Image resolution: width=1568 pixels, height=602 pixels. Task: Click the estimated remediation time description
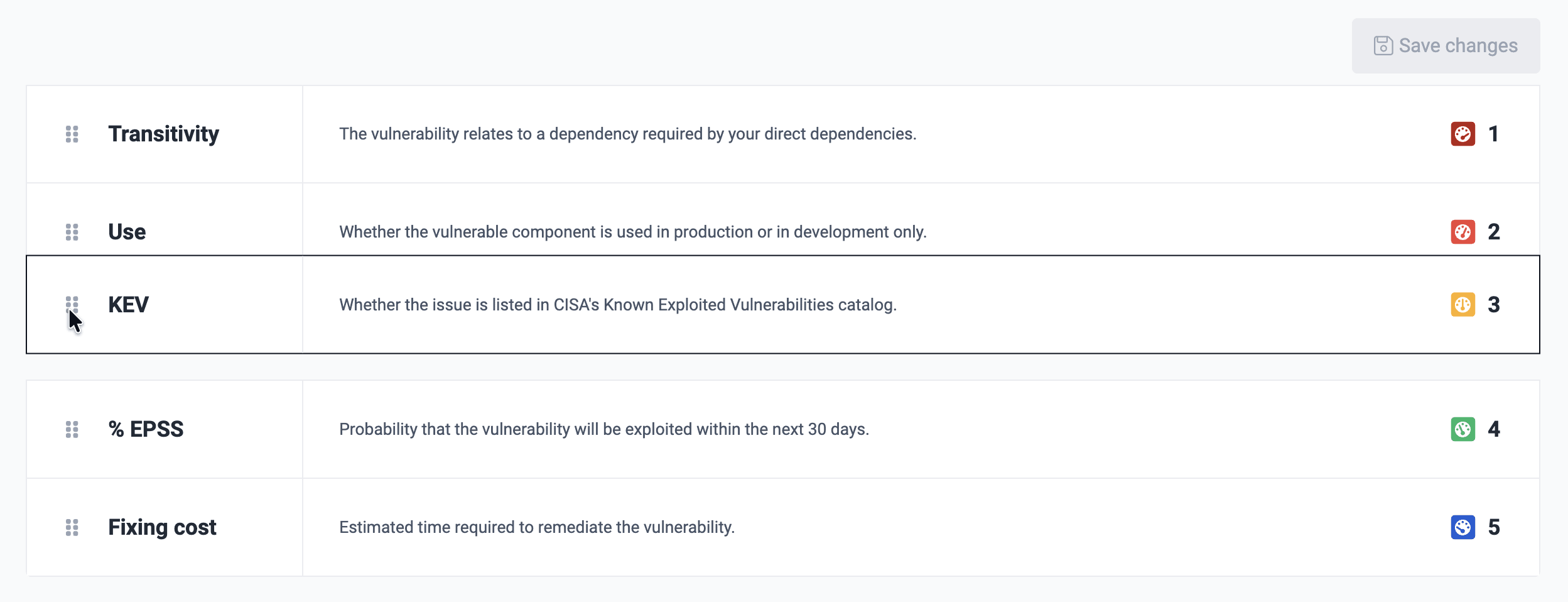pyautogui.click(x=537, y=527)
